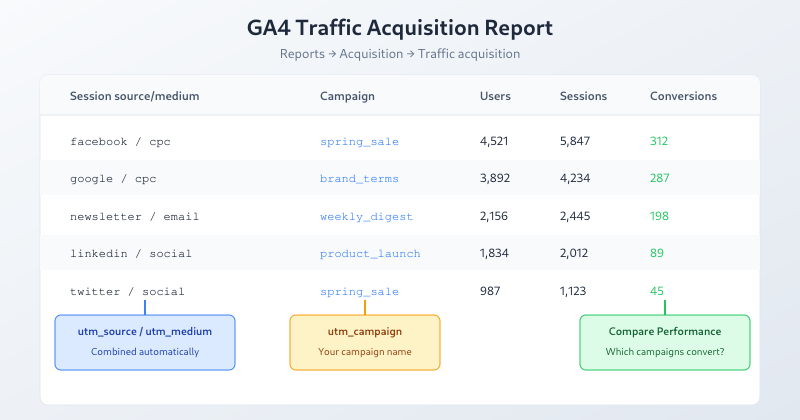Click the 4,521 users value
800x420 pixels.
pos(494,141)
